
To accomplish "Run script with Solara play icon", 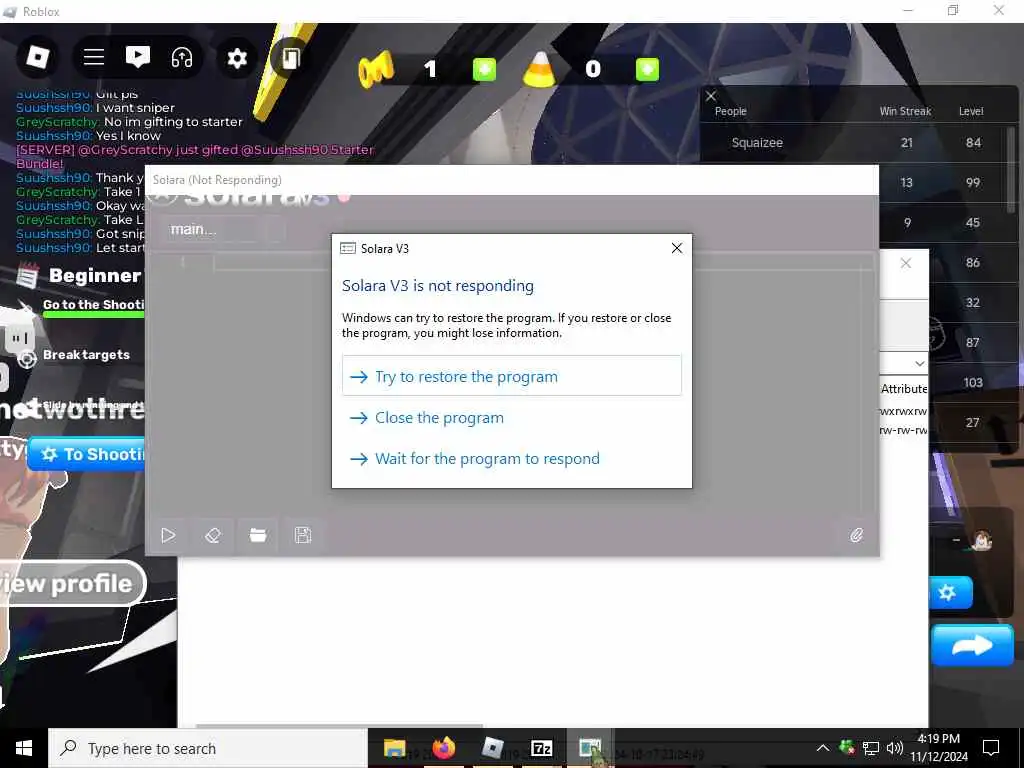I will click(168, 536).
